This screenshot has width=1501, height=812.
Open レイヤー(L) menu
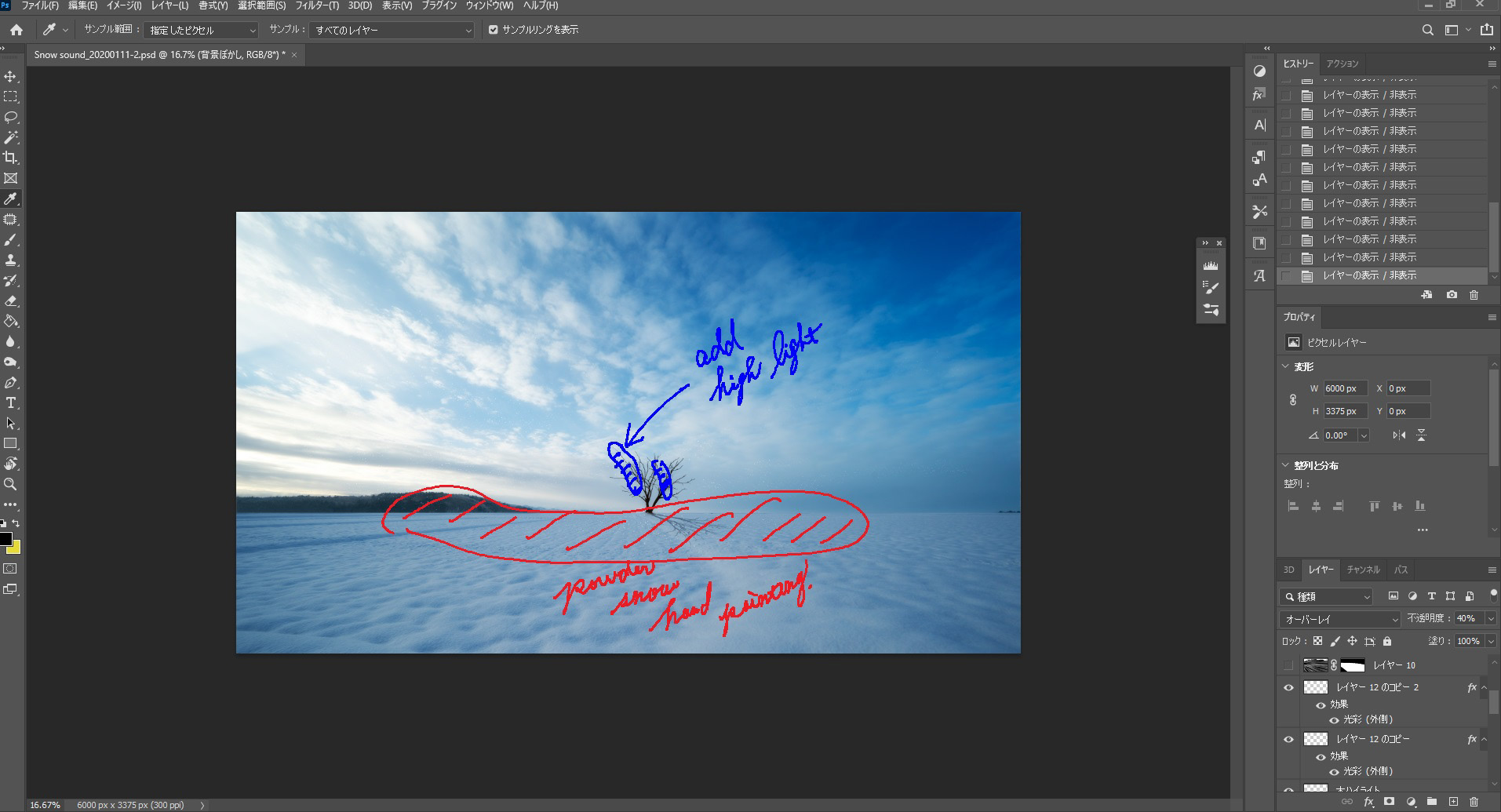click(169, 5)
